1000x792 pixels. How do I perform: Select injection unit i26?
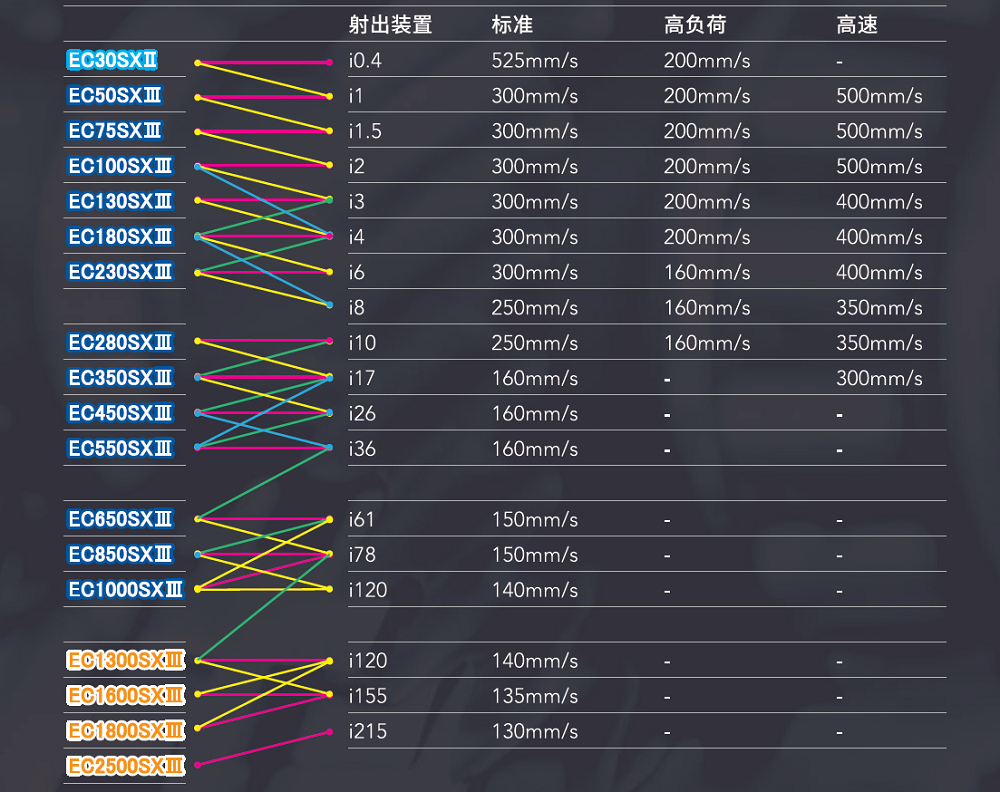click(x=362, y=413)
